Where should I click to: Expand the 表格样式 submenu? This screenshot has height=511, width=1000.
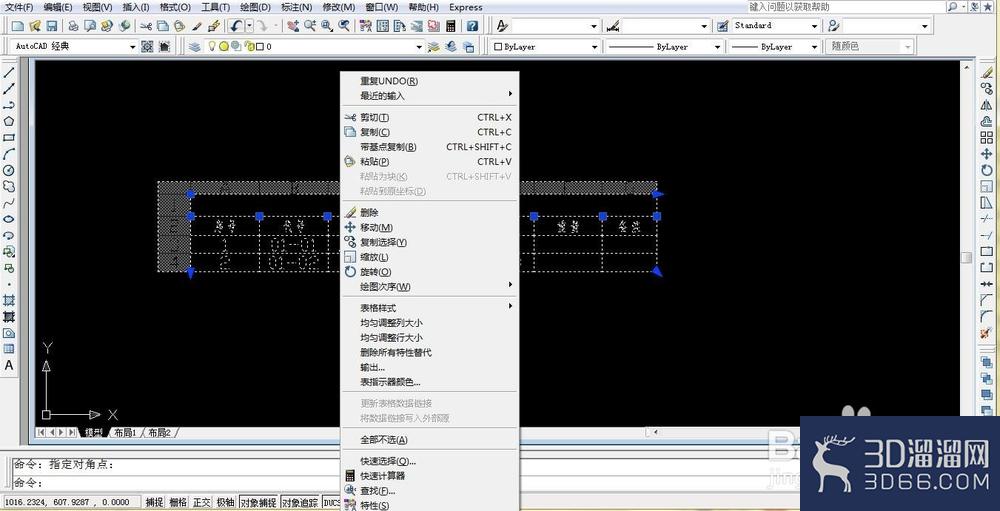coord(430,308)
